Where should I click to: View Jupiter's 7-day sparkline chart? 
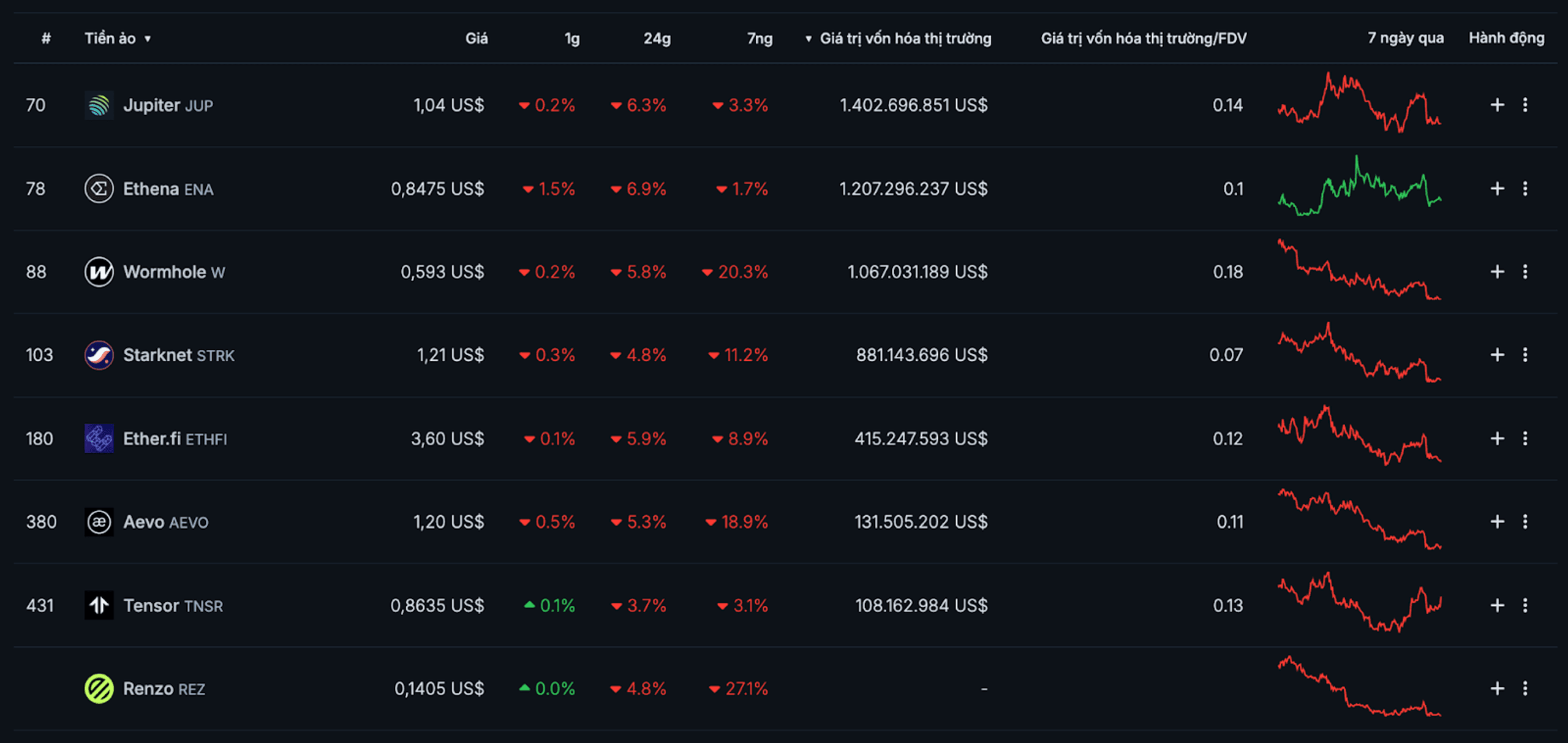click(1360, 103)
